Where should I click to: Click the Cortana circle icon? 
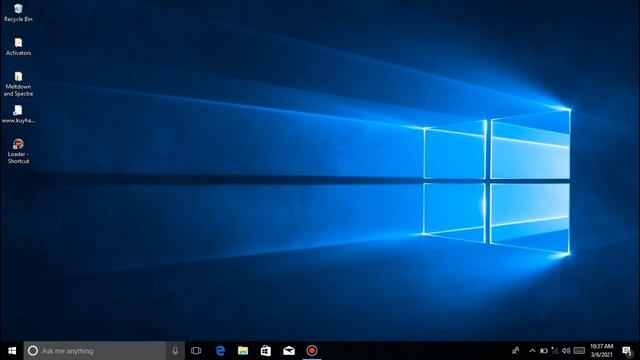33,351
